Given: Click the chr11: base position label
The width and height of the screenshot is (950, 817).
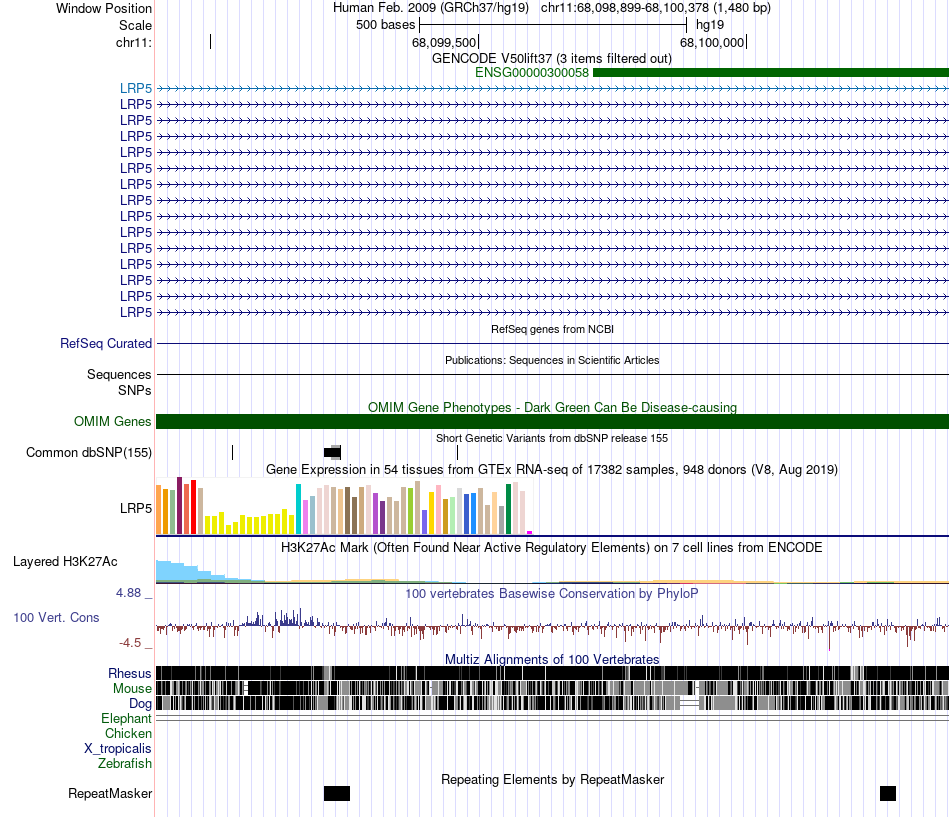Looking at the screenshot, I should [134, 42].
